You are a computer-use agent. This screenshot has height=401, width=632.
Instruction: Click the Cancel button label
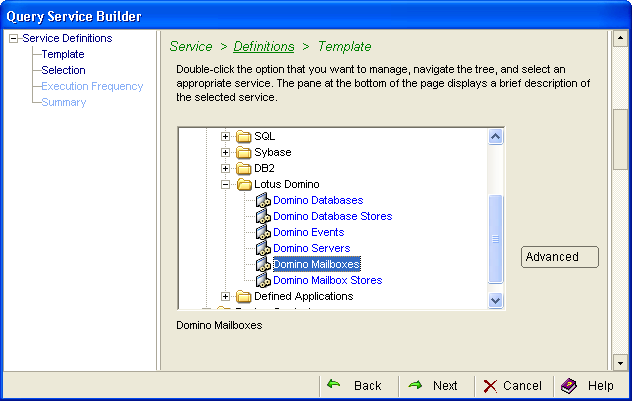point(522,386)
